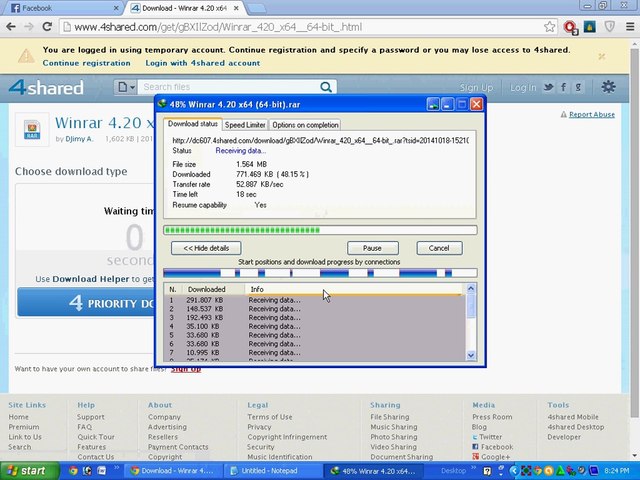Switch to the 48% Winrar taskbar button
Screen dimensions: 640x480
coord(373,471)
